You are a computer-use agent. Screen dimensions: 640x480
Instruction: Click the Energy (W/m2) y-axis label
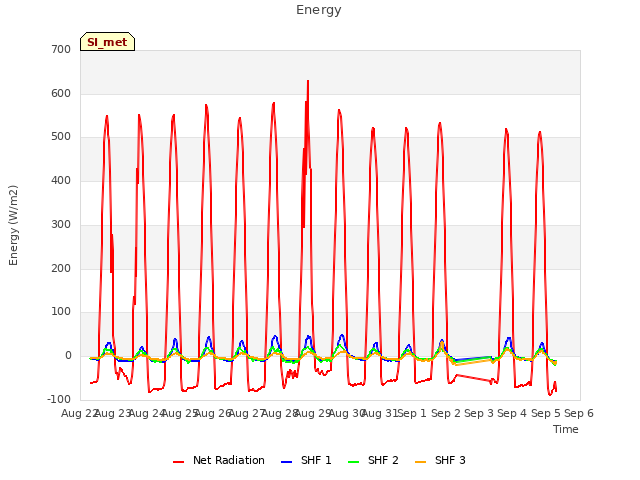[13, 225]
